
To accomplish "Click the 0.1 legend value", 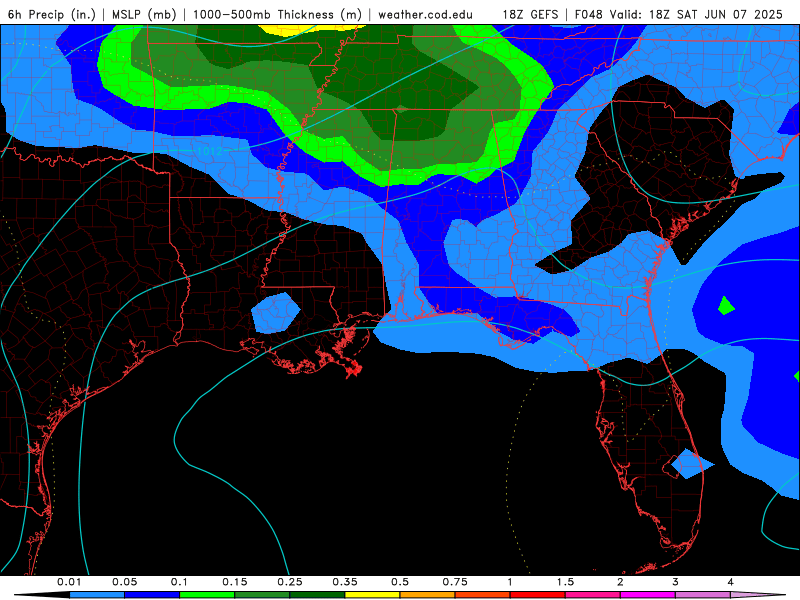I will [179, 582].
